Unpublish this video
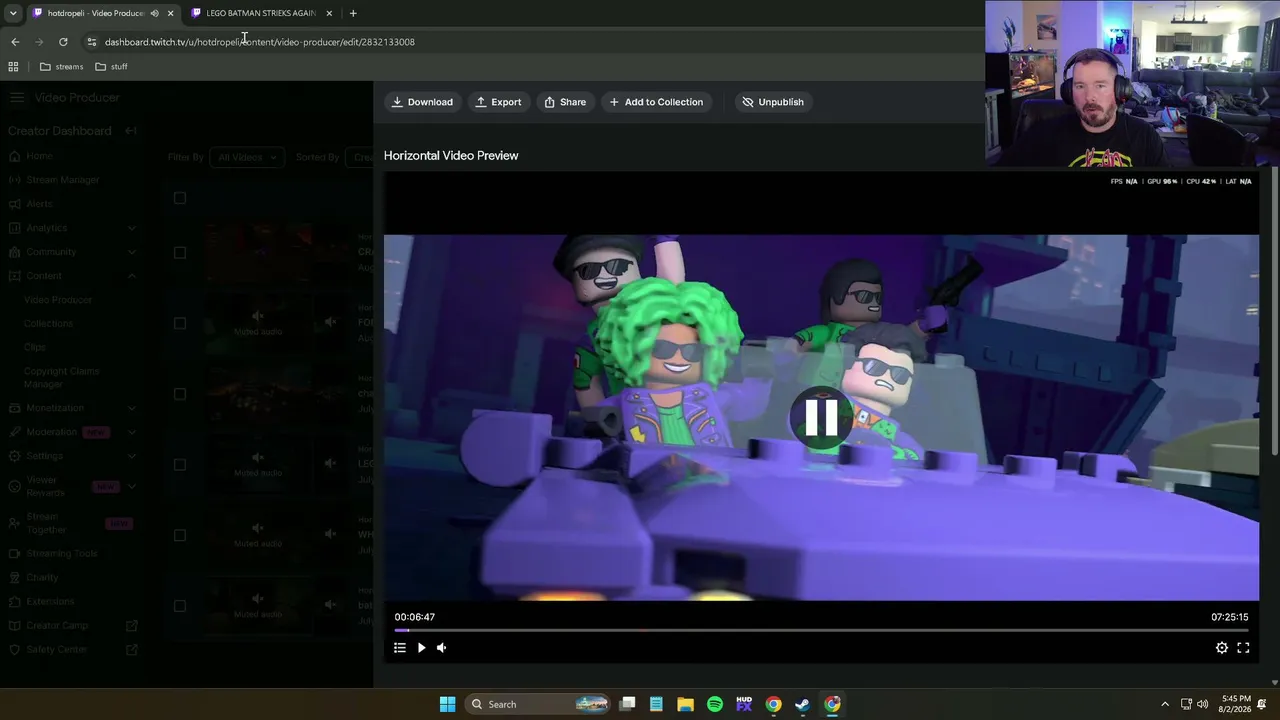This screenshot has height=720, width=1280. click(x=773, y=102)
